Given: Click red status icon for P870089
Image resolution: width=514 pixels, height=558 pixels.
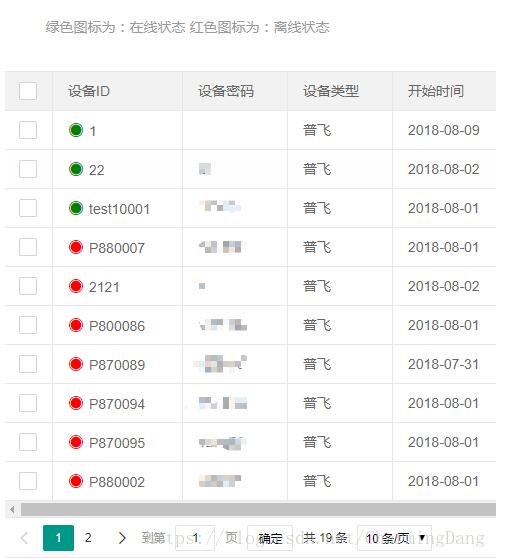Looking at the screenshot, I should coord(76,364).
